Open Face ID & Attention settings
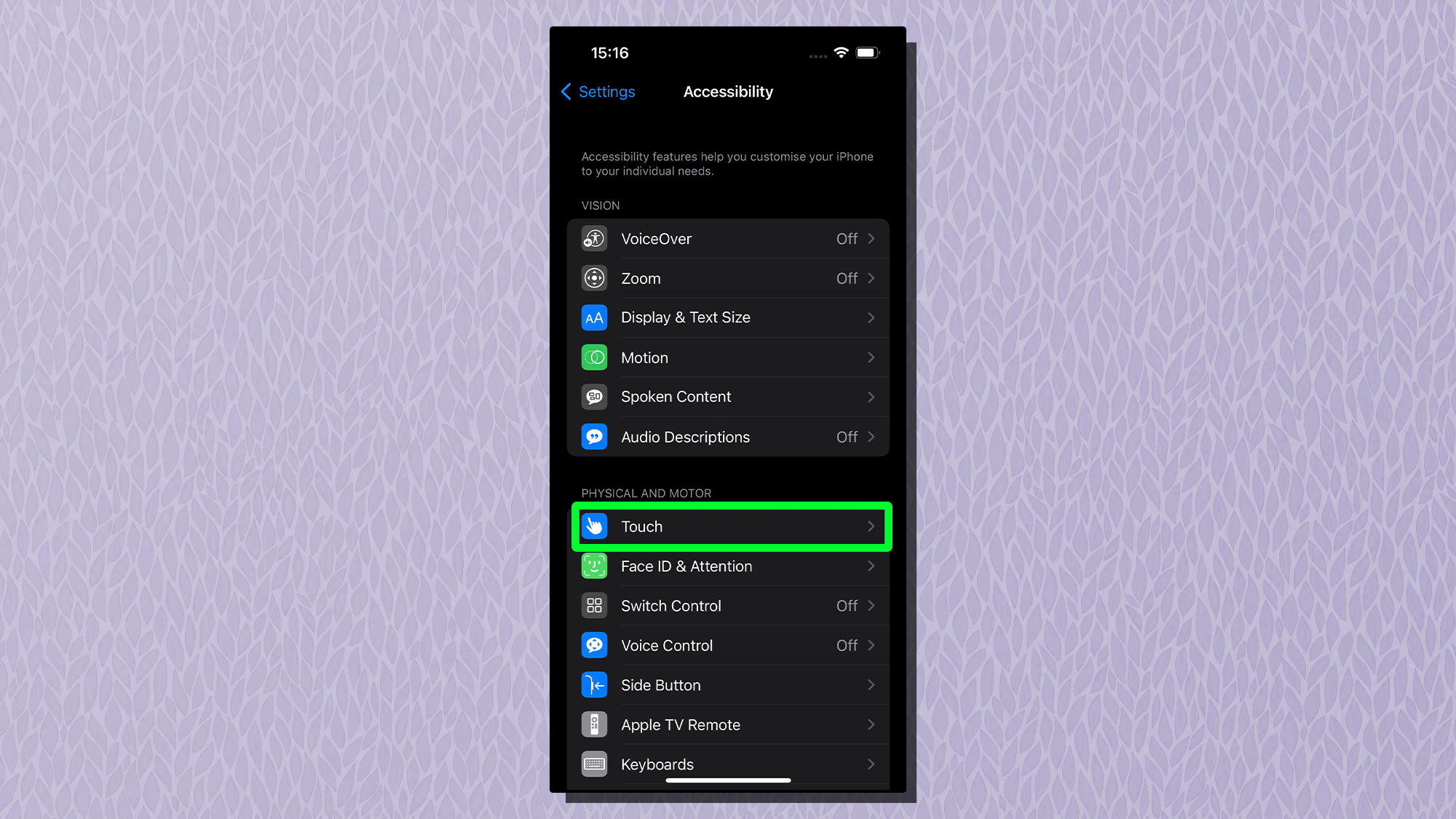 click(728, 566)
